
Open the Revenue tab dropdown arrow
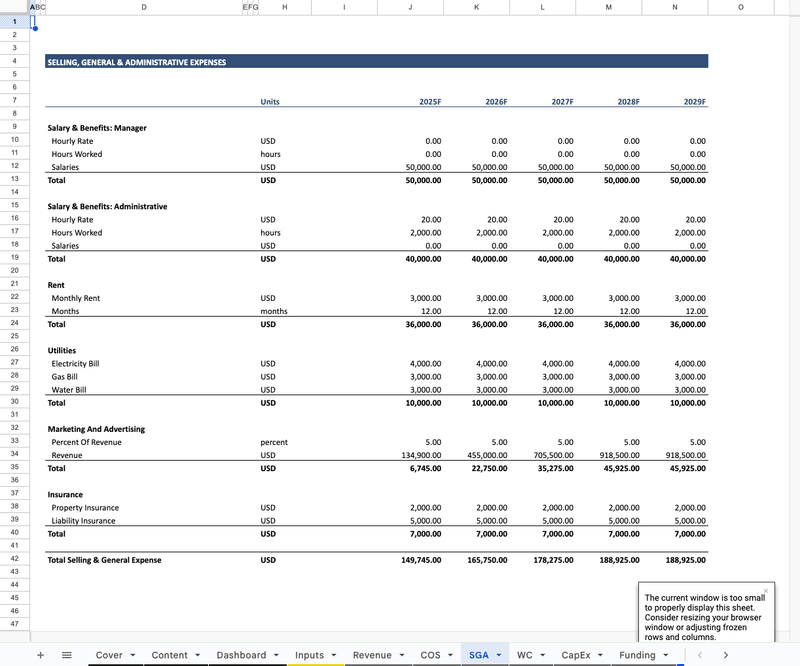coord(401,655)
